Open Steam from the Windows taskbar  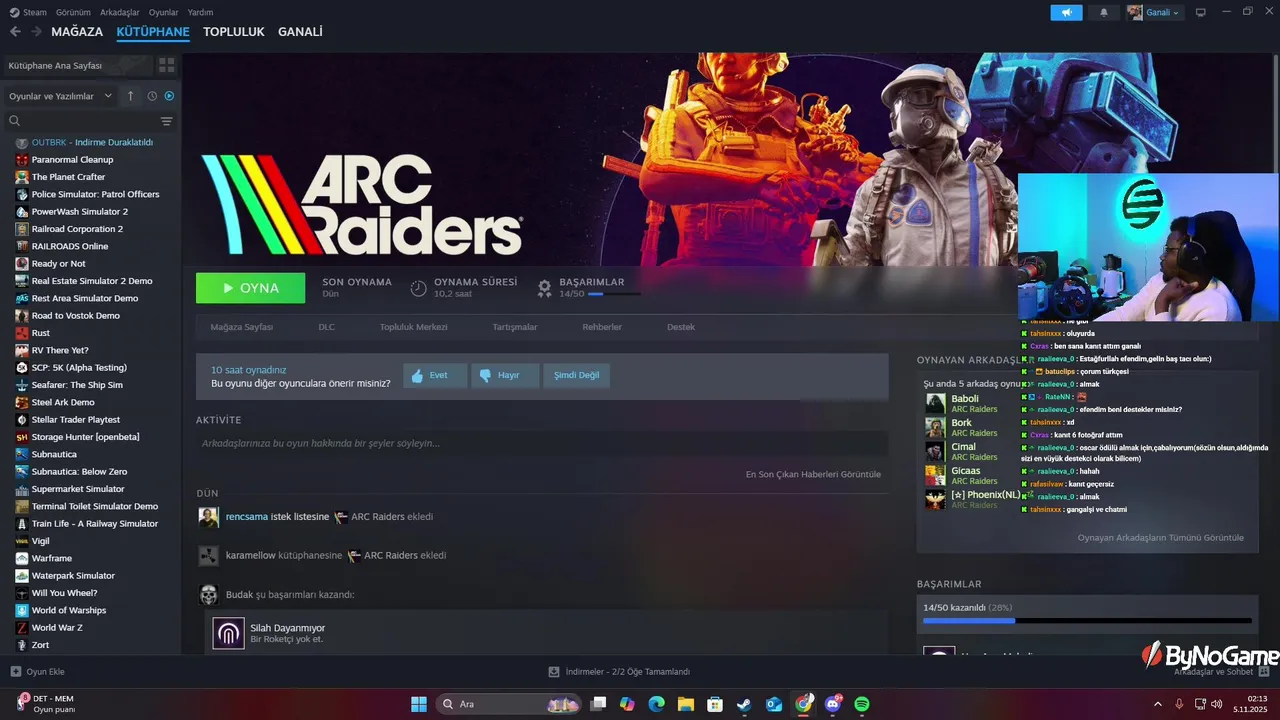click(744, 704)
